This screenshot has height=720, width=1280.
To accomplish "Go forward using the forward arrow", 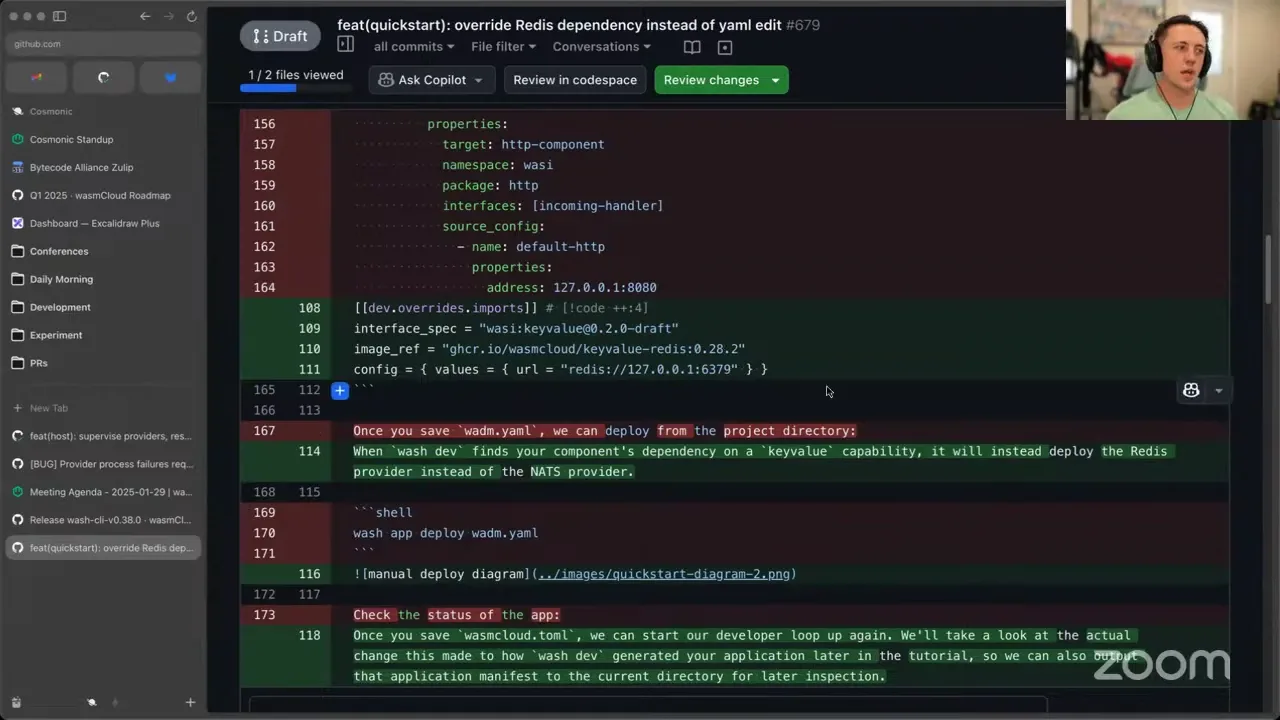I will (168, 16).
